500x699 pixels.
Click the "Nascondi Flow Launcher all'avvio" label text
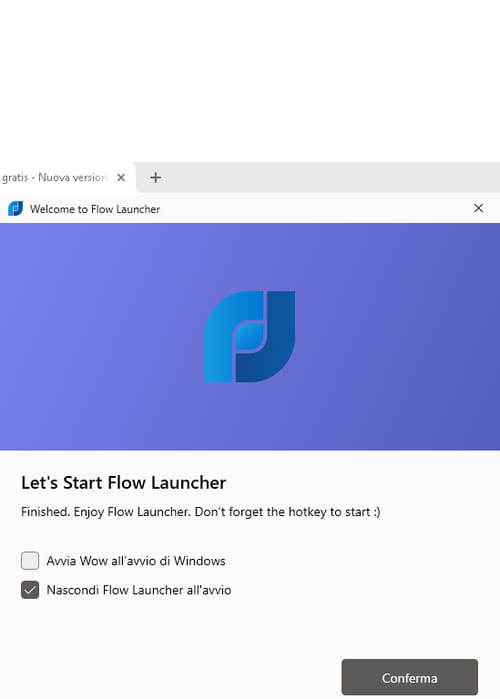coord(139,590)
